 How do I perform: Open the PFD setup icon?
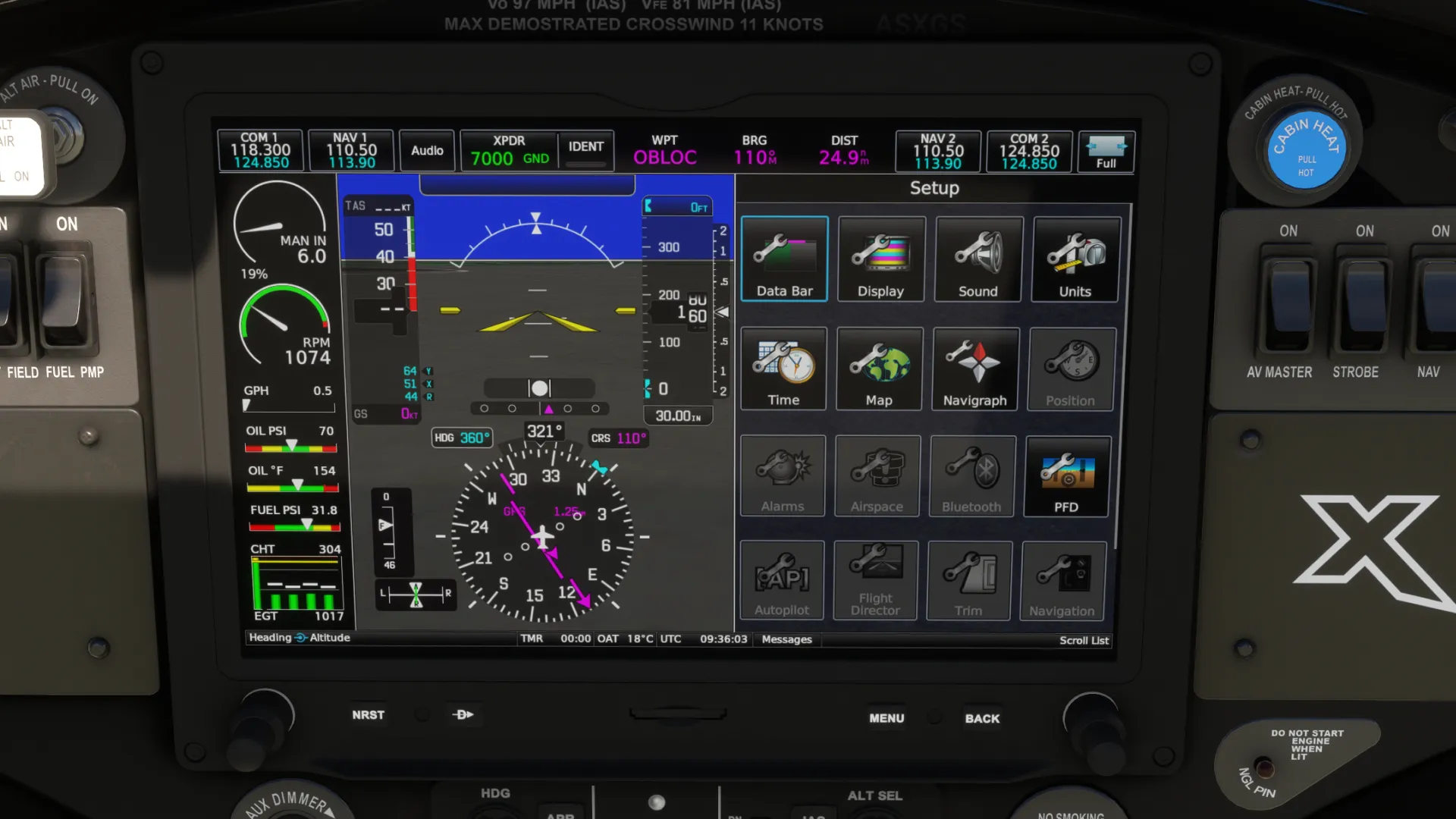1066,477
